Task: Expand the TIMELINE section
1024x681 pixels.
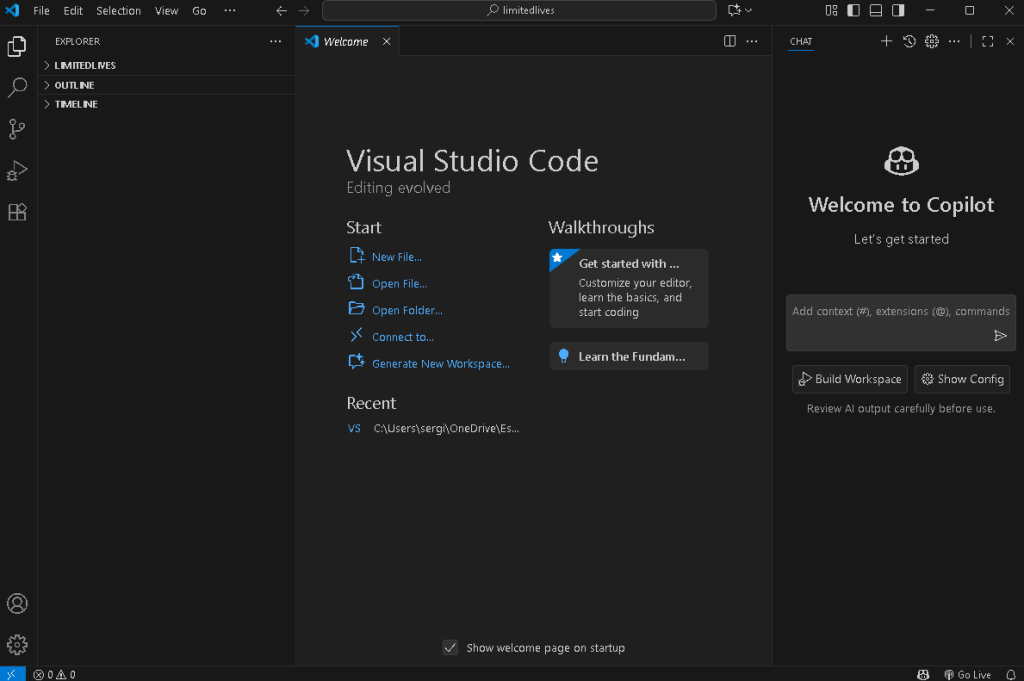Action: pos(76,104)
